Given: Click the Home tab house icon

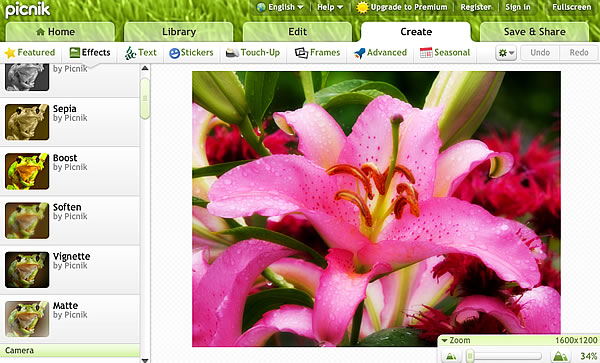Looking at the screenshot, I should pyautogui.click(x=41, y=32).
